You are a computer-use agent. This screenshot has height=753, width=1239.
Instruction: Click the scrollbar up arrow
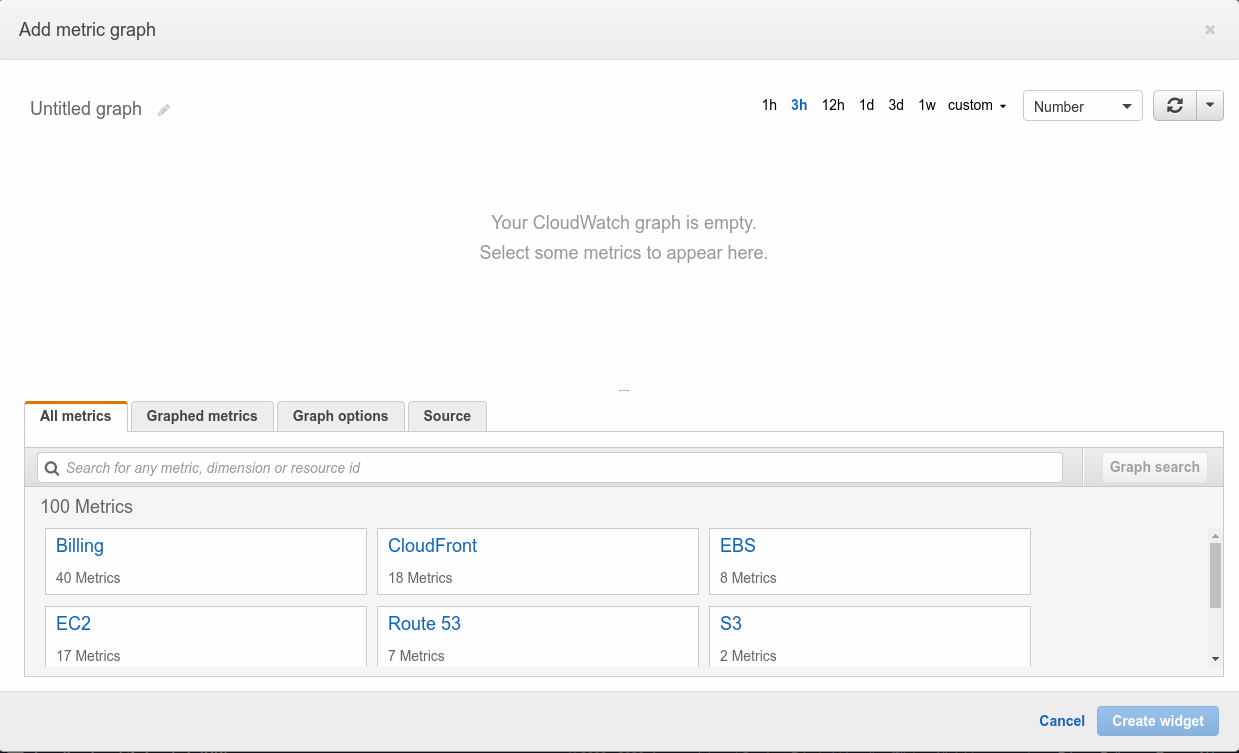point(1215,535)
